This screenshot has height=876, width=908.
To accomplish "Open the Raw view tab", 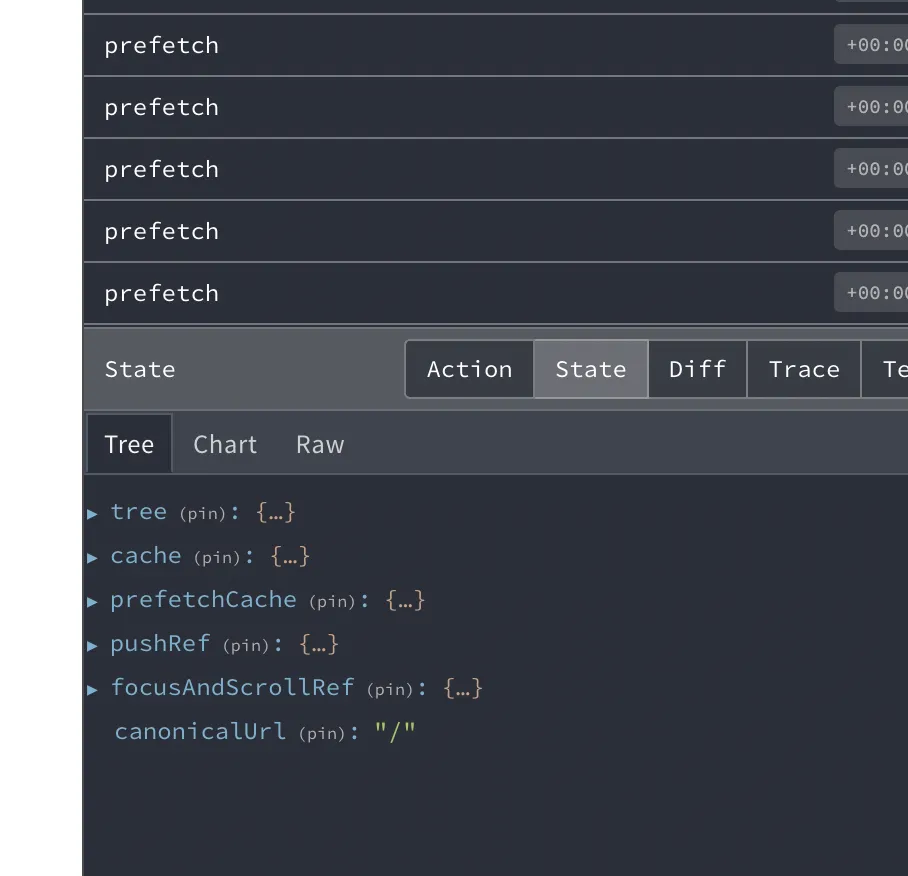I will click(x=320, y=444).
